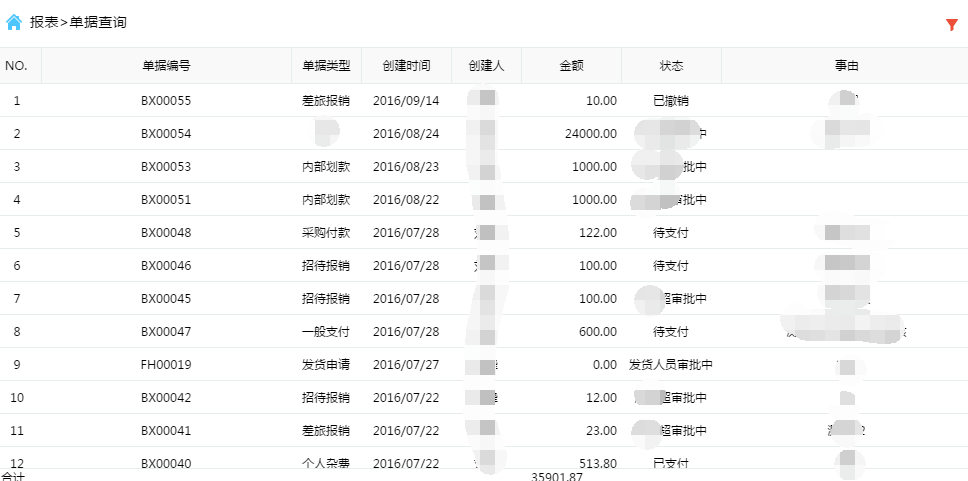The height and width of the screenshot is (481, 968).
Task: Select the BX00053 内部划款 record
Action: tap(166, 167)
